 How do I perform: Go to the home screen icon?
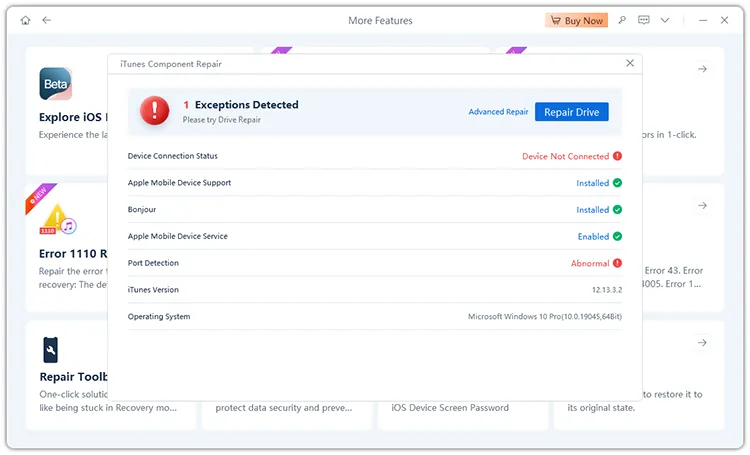(25, 20)
